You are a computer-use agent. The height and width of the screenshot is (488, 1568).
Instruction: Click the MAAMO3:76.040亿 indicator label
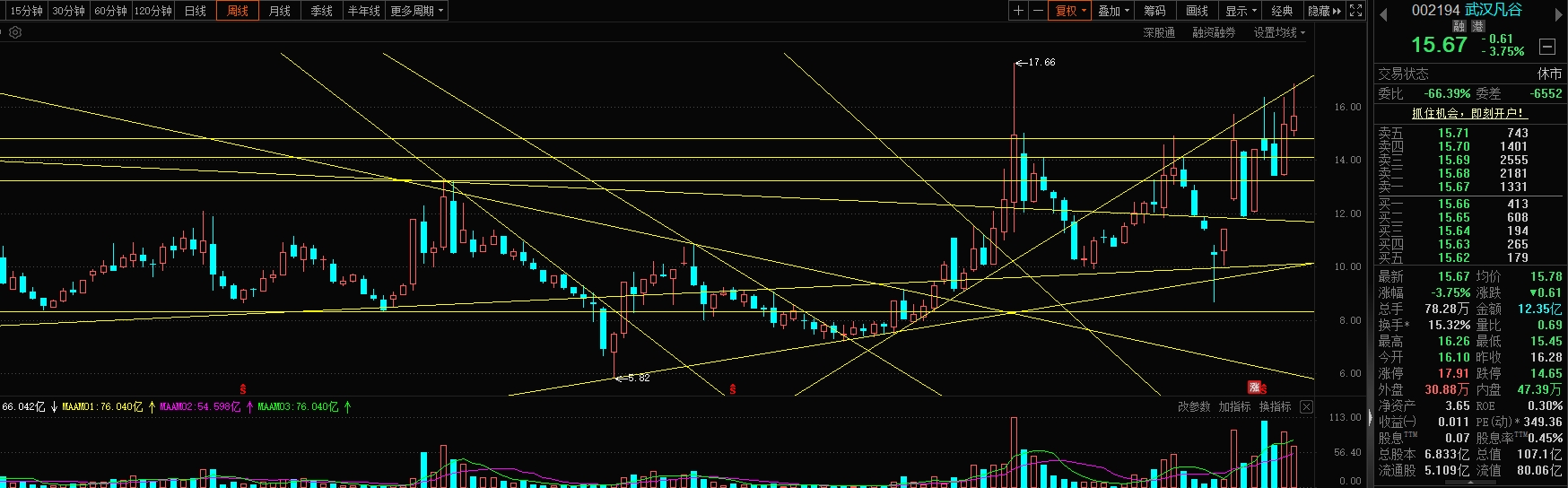298,407
